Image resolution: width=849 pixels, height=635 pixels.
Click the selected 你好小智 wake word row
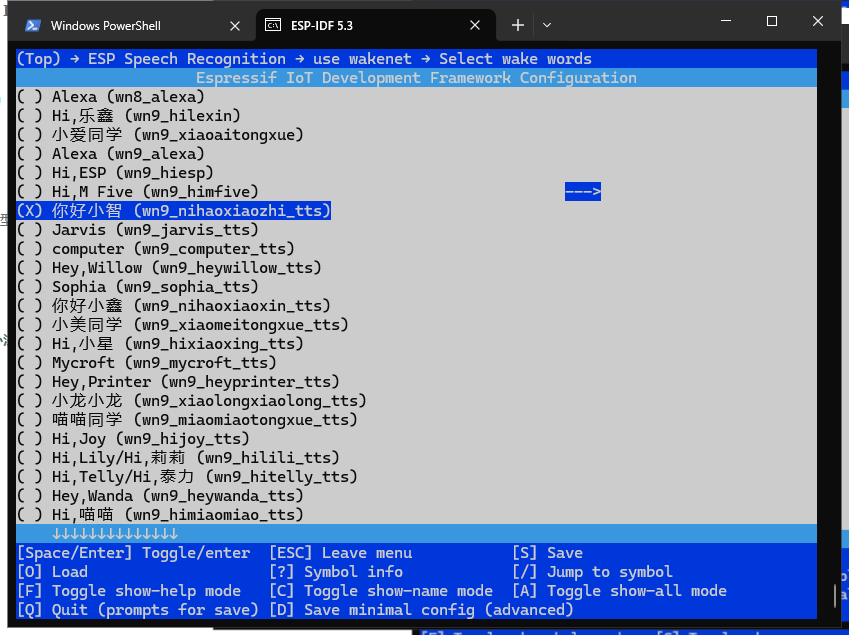point(173,211)
